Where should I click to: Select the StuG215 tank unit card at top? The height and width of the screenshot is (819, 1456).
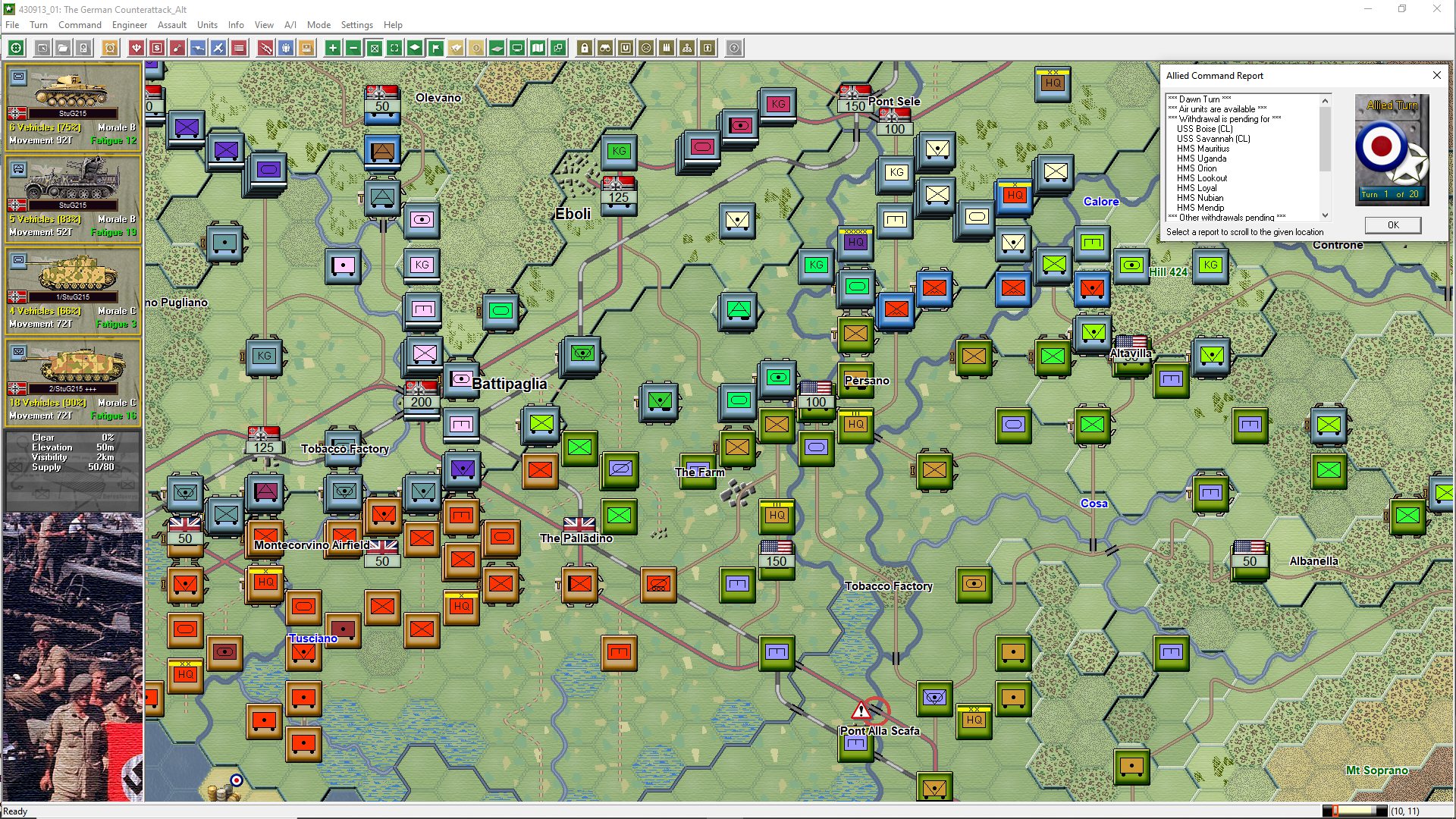pyautogui.click(x=73, y=108)
